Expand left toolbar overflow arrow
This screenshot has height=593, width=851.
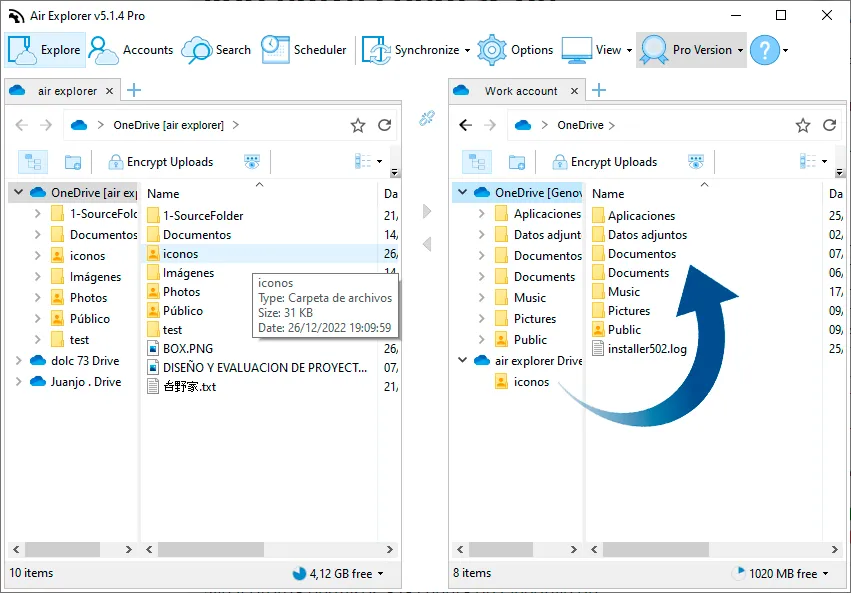coord(395,173)
